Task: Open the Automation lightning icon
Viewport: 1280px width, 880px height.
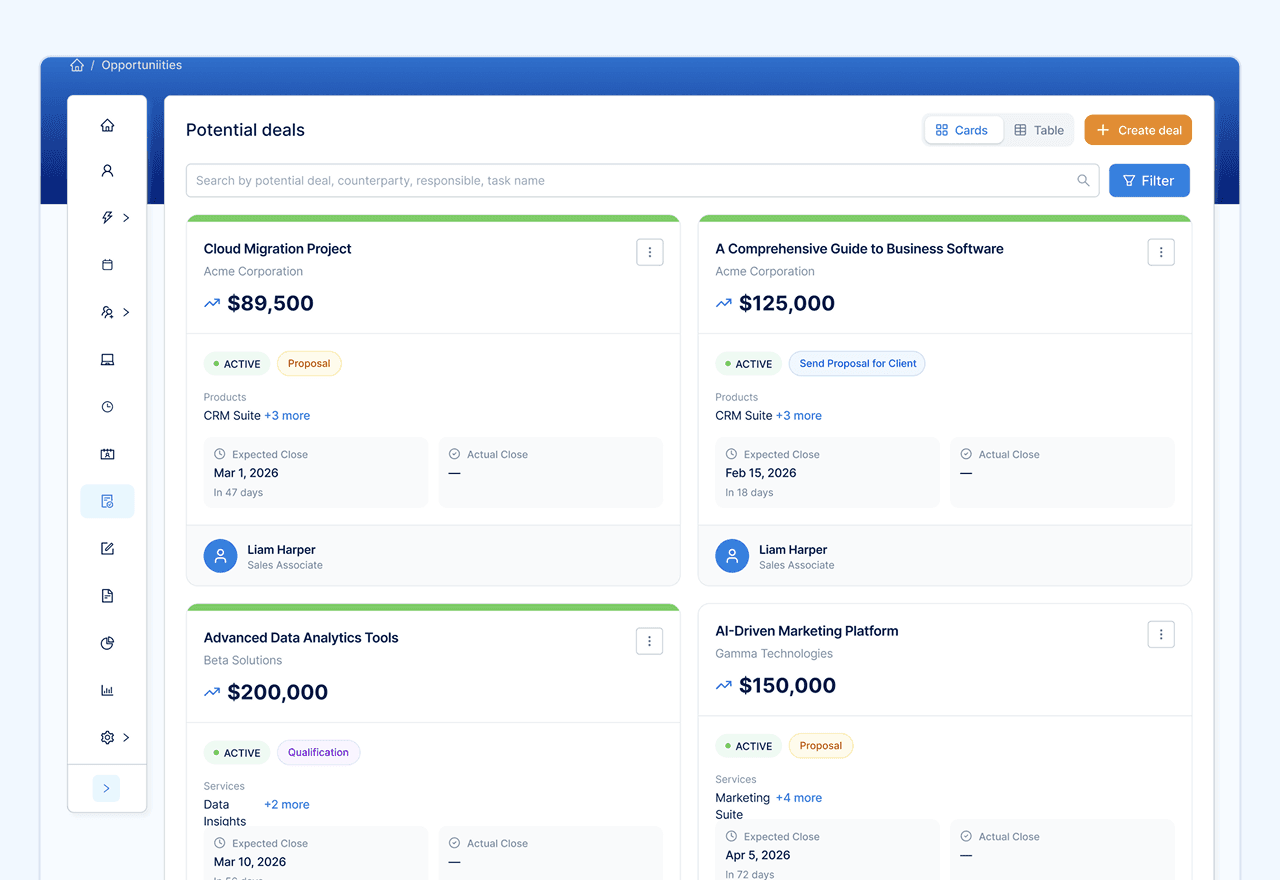Action: click(107, 217)
